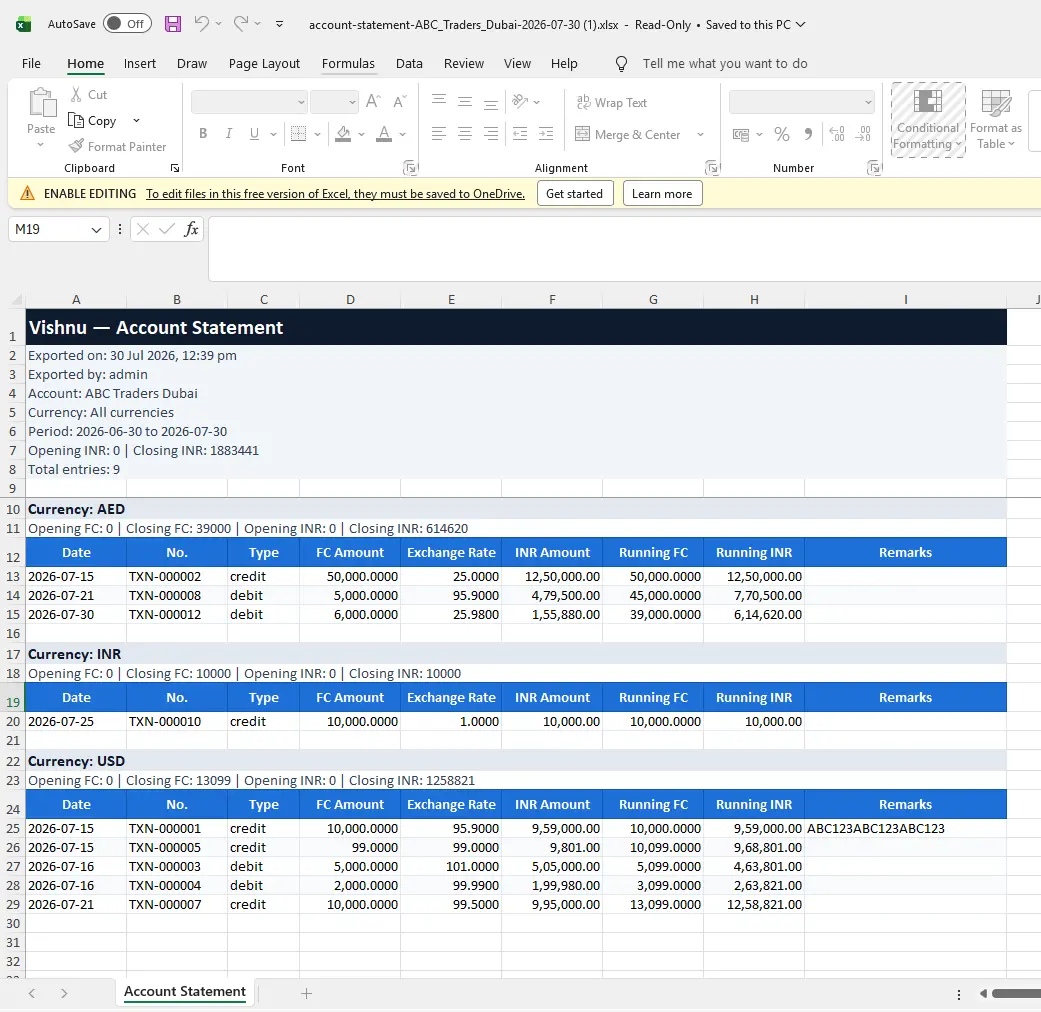The height and width of the screenshot is (1012, 1041).
Task: Switch to the Draw tab
Action: pos(192,64)
